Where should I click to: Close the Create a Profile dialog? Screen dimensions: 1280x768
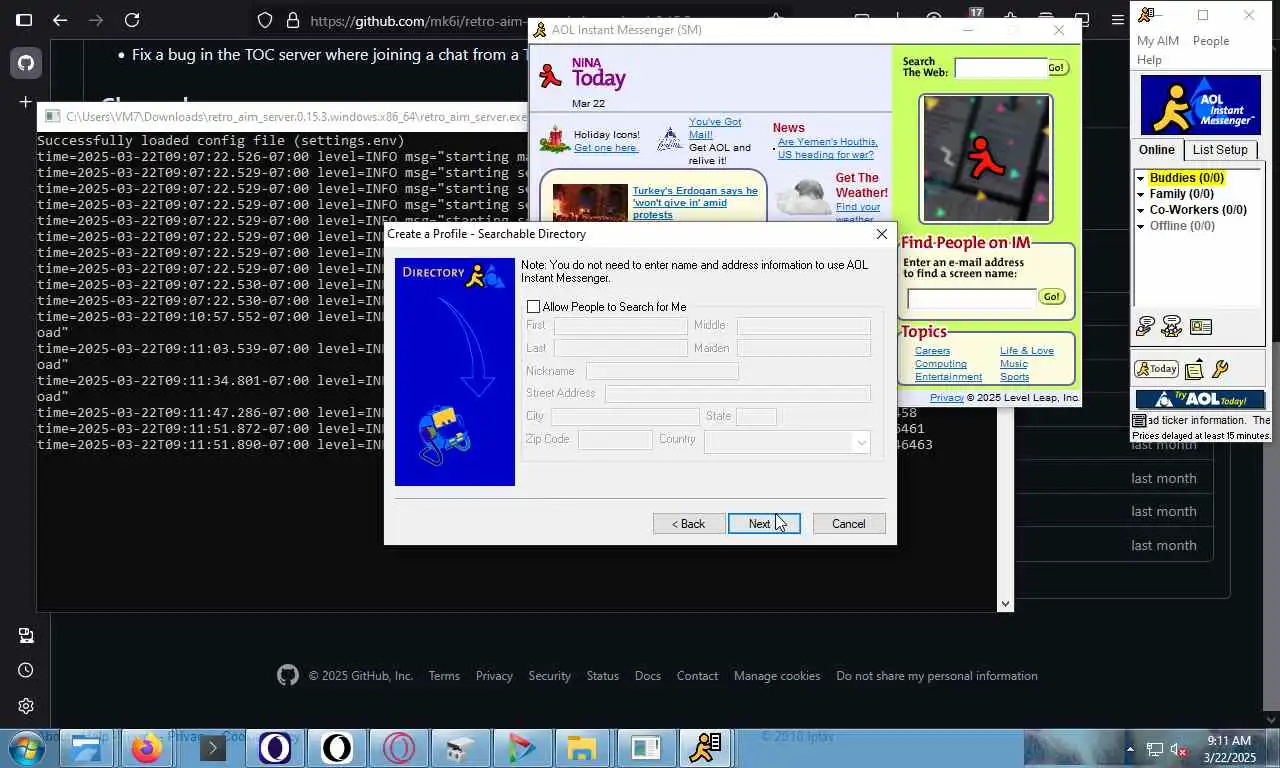point(881,234)
